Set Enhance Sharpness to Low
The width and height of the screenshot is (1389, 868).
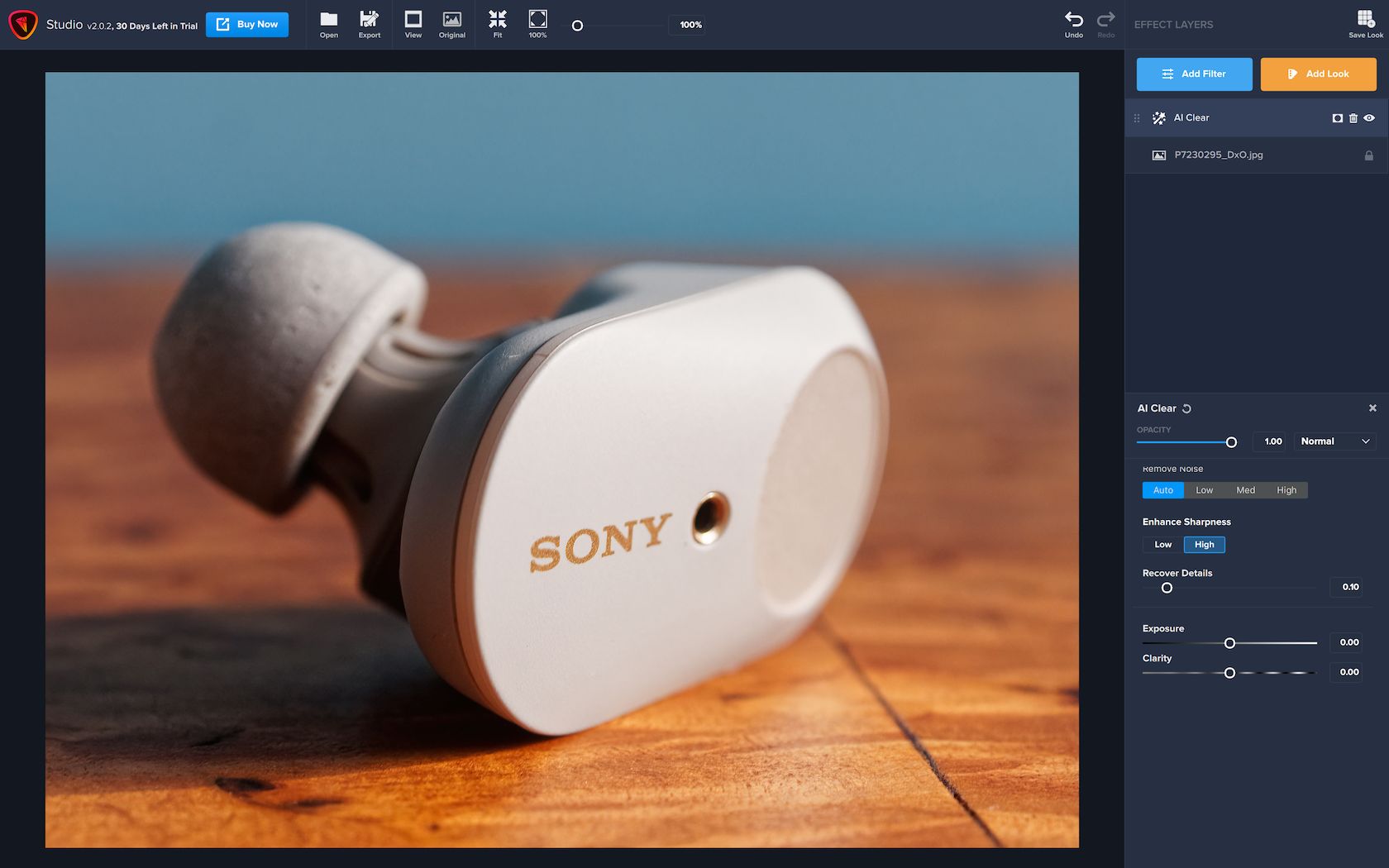click(x=1163, y=545)
